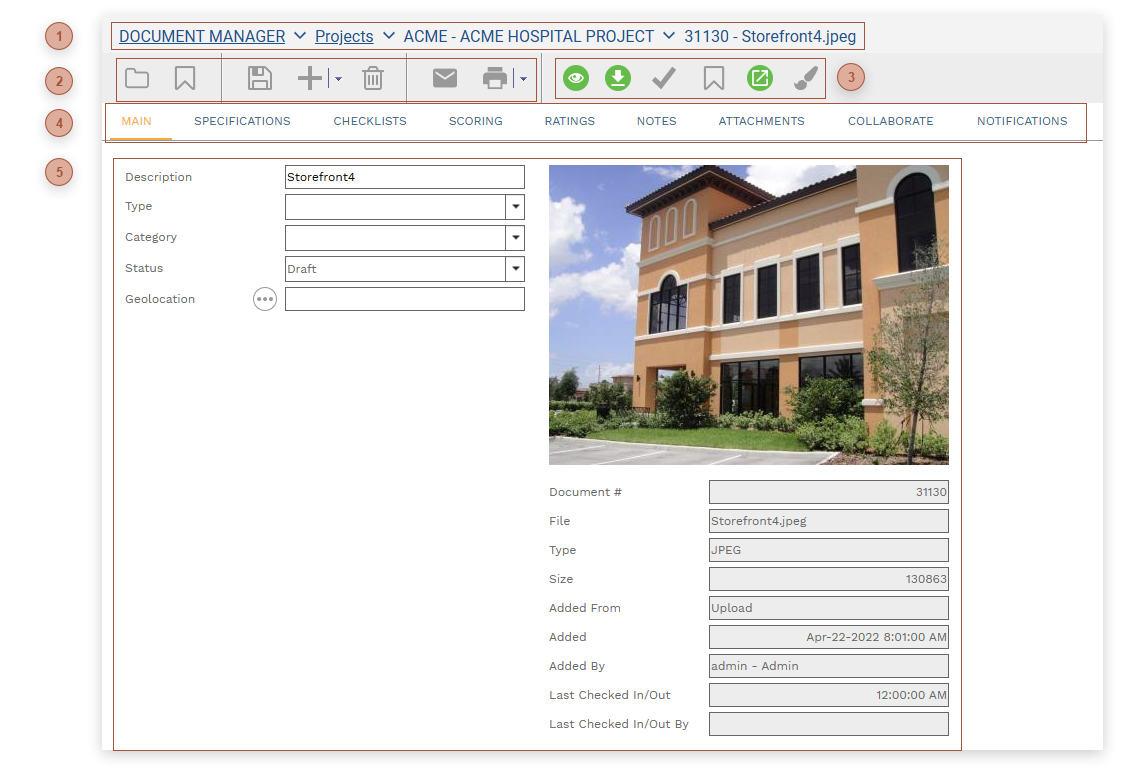Navigate to Projects in the breadcrumb
This screenshot has width=1122, height=776.
(x=345, y=36)
